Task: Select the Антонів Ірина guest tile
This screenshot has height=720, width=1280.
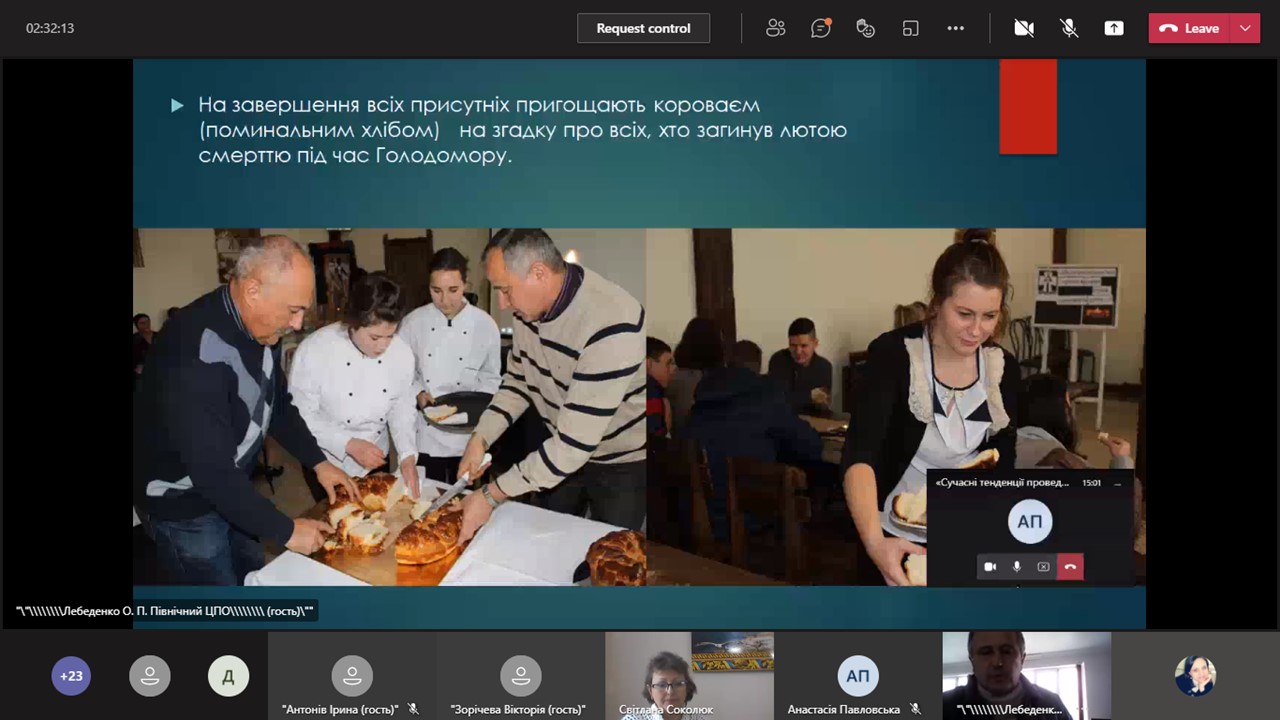Action: [351, 676]
